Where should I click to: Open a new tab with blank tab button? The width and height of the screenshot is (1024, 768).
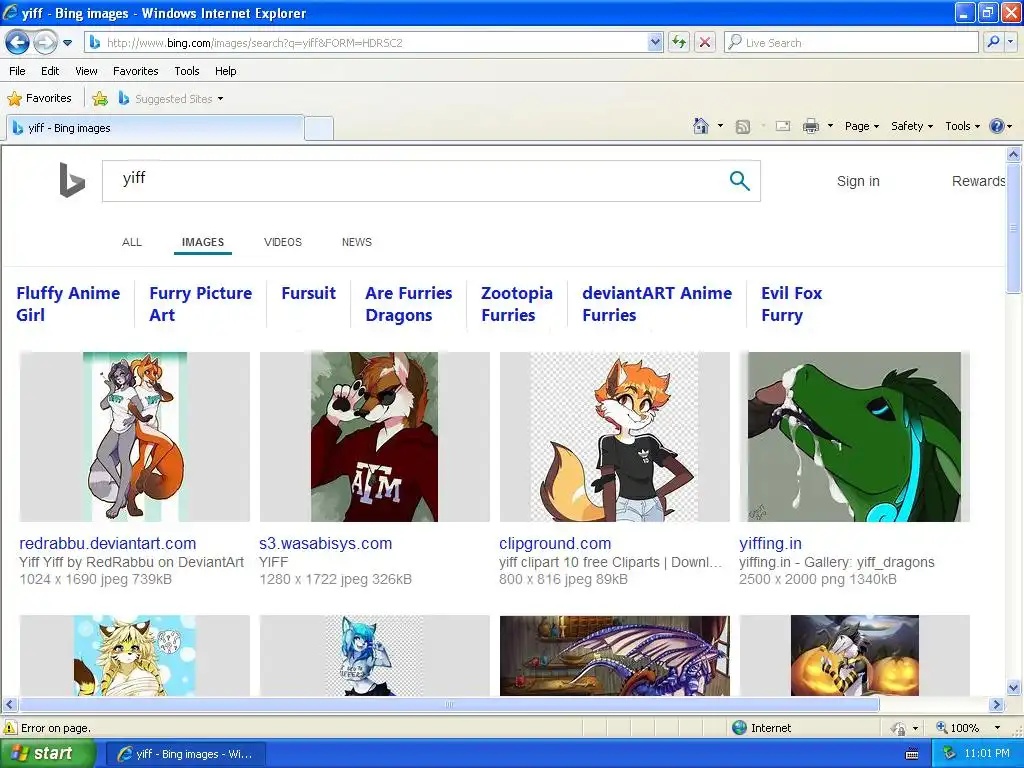coord(319,128)
